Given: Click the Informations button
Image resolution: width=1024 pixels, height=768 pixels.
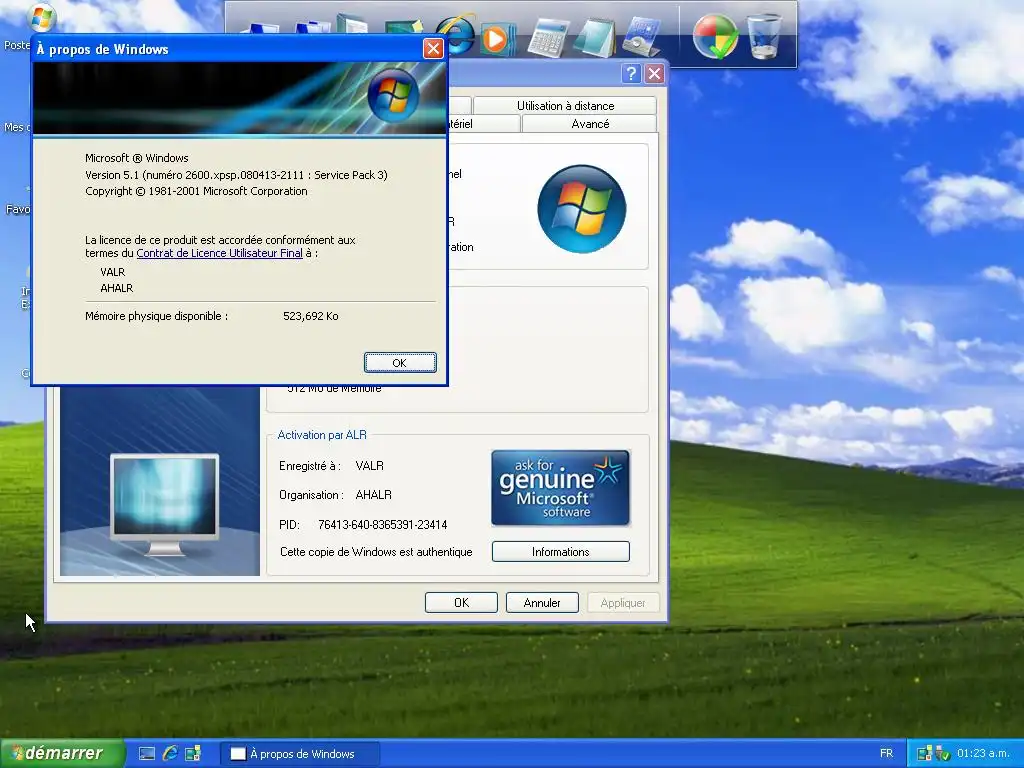Looking at the screenshot, I should 560,552.
